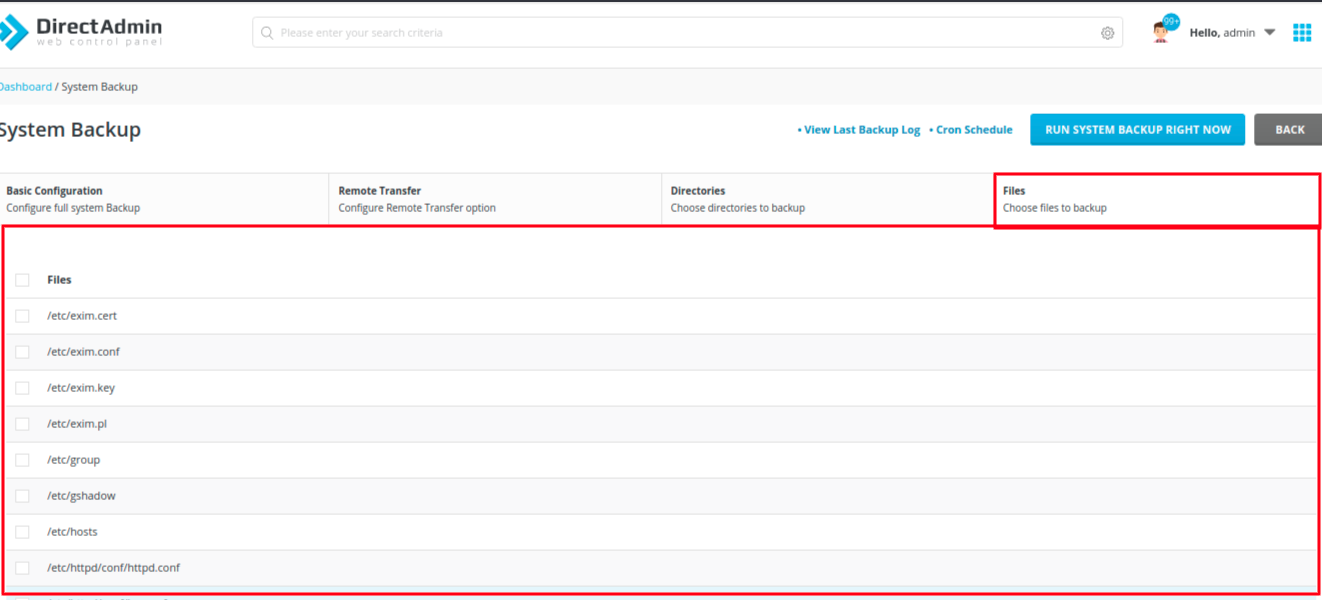
Task: Go to the Directories tab
Action: click(826, 199)
